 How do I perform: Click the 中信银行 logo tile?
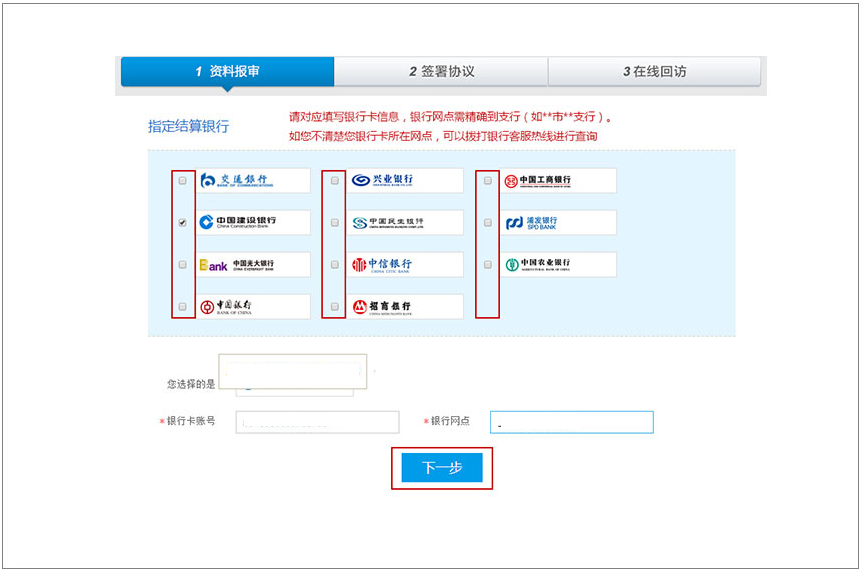[x=405, y=265]
